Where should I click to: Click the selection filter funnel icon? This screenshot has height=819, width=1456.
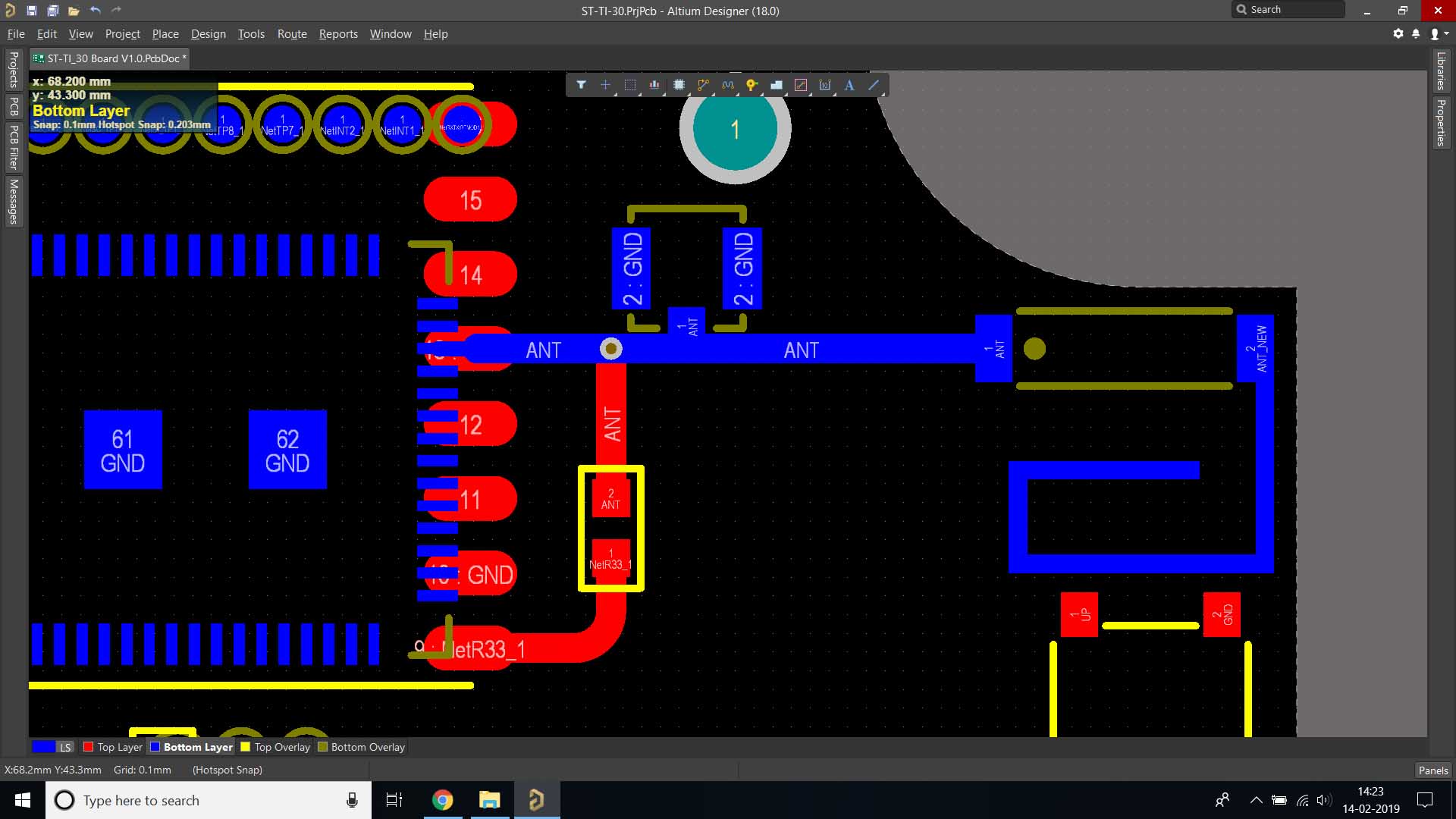tap(581, 85)
